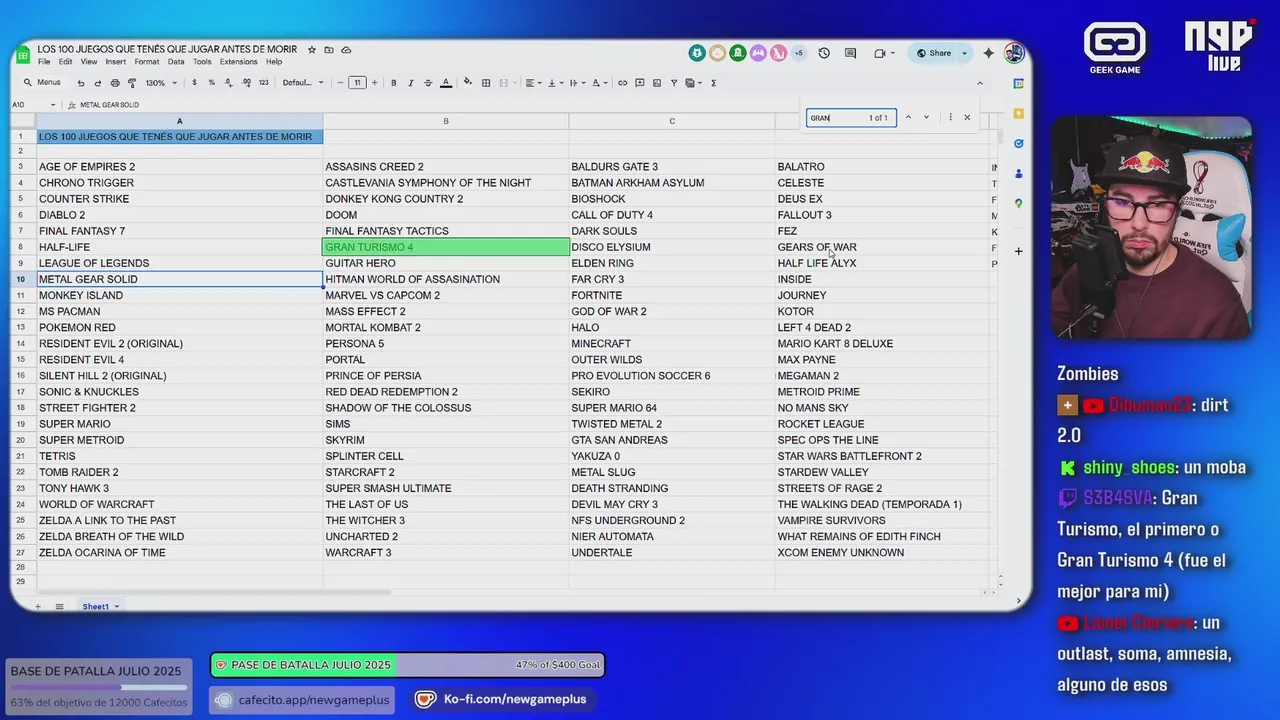The width and height of the screenshot is (1280, 720).
Task: Select the Sheet1 tab
Action: pyautogui.click(x=100, y=607)
